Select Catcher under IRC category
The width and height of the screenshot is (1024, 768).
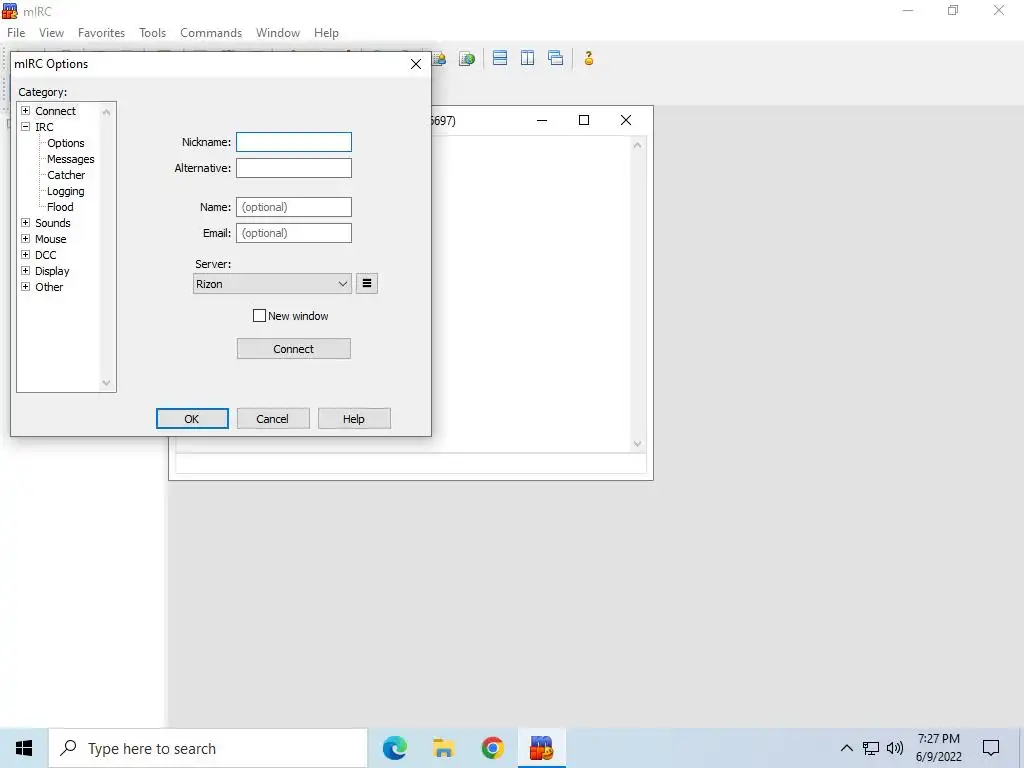pos(66,175)
